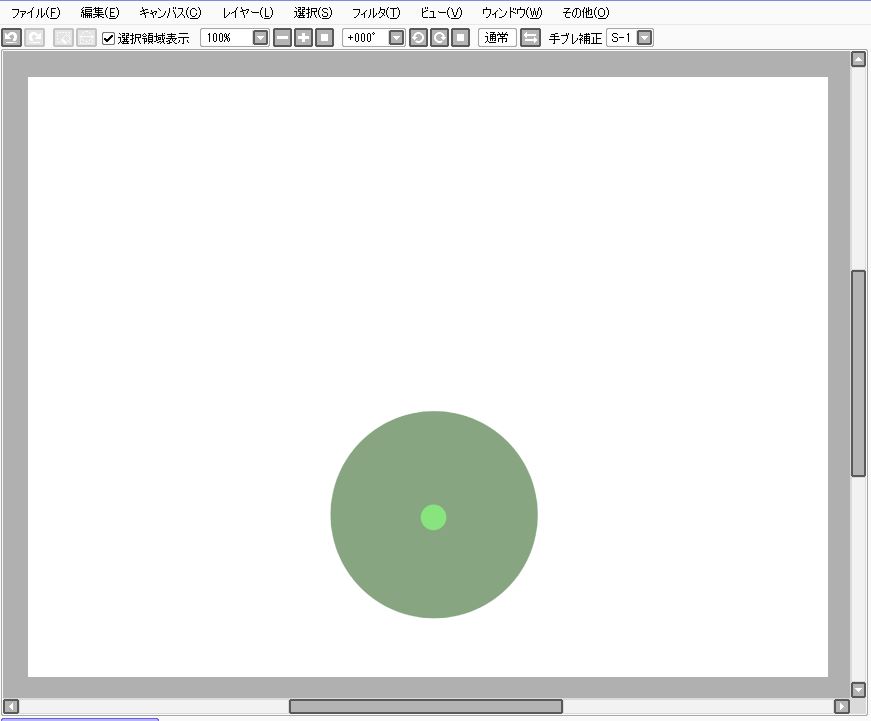Reset canvas rotation square icon
Image resolution: width=871 pixels, height=721 pixels.
(x=460, y=38)
